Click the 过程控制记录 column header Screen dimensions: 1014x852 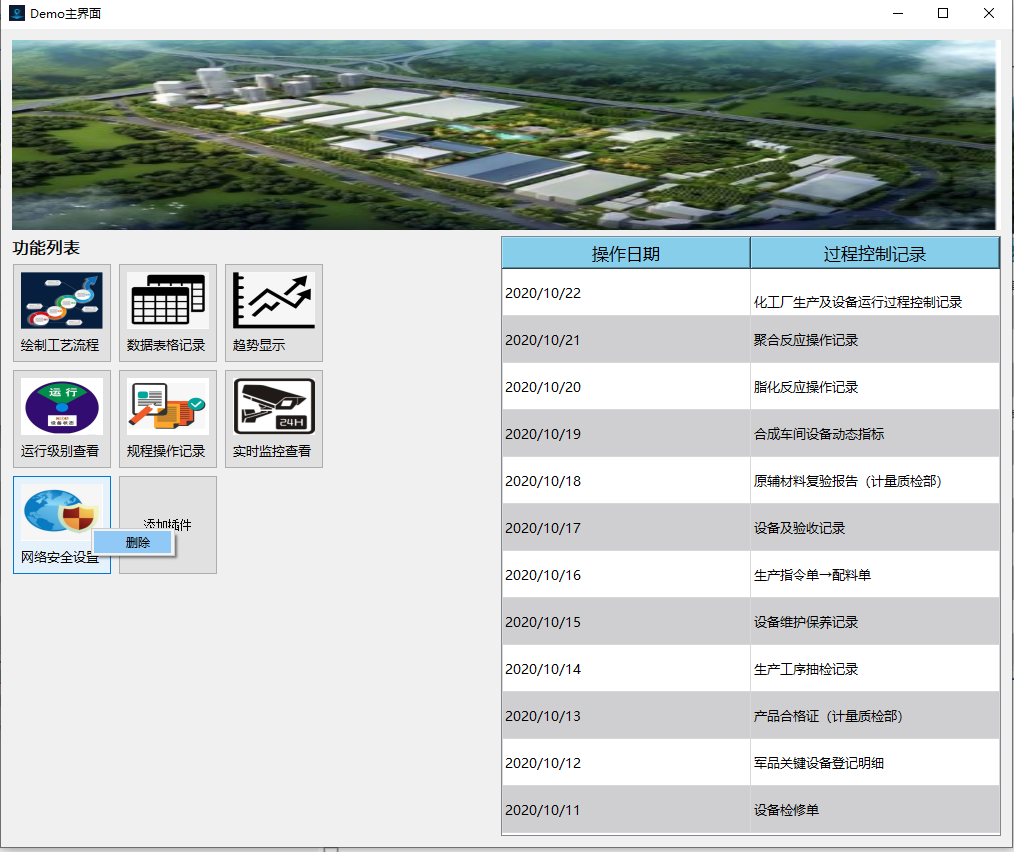coord(875,253)
